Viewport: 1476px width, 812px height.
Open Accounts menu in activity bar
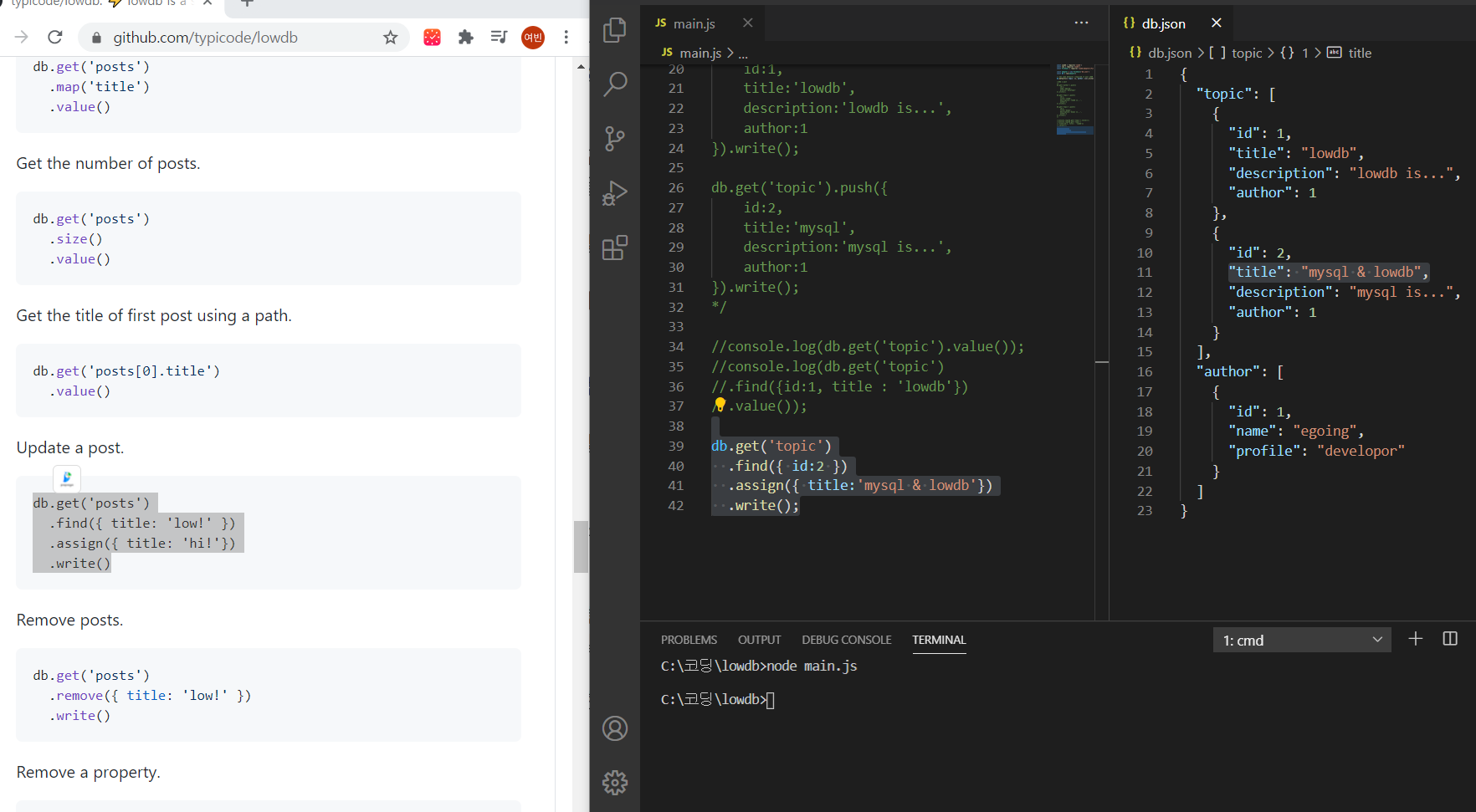pyautogui.click(x=615, y=728)
